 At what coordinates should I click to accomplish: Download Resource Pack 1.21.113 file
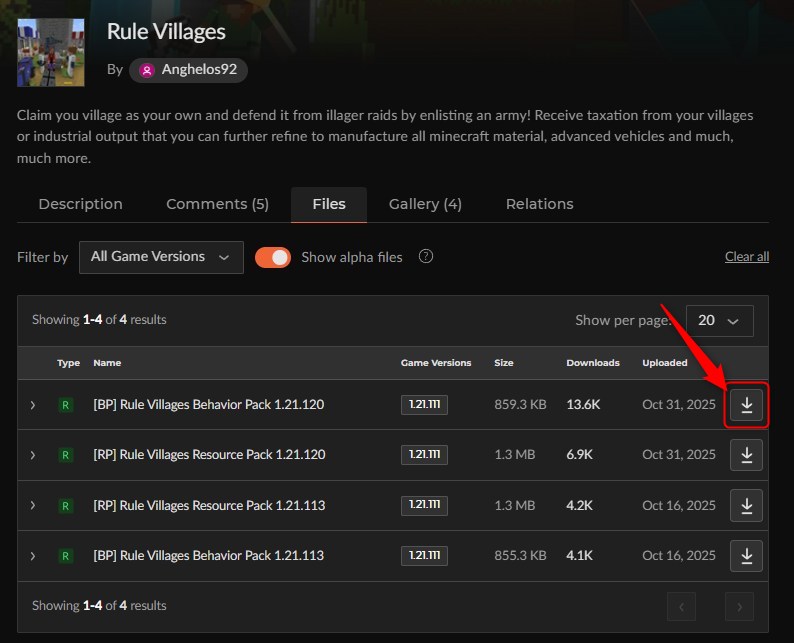(746, 505)
